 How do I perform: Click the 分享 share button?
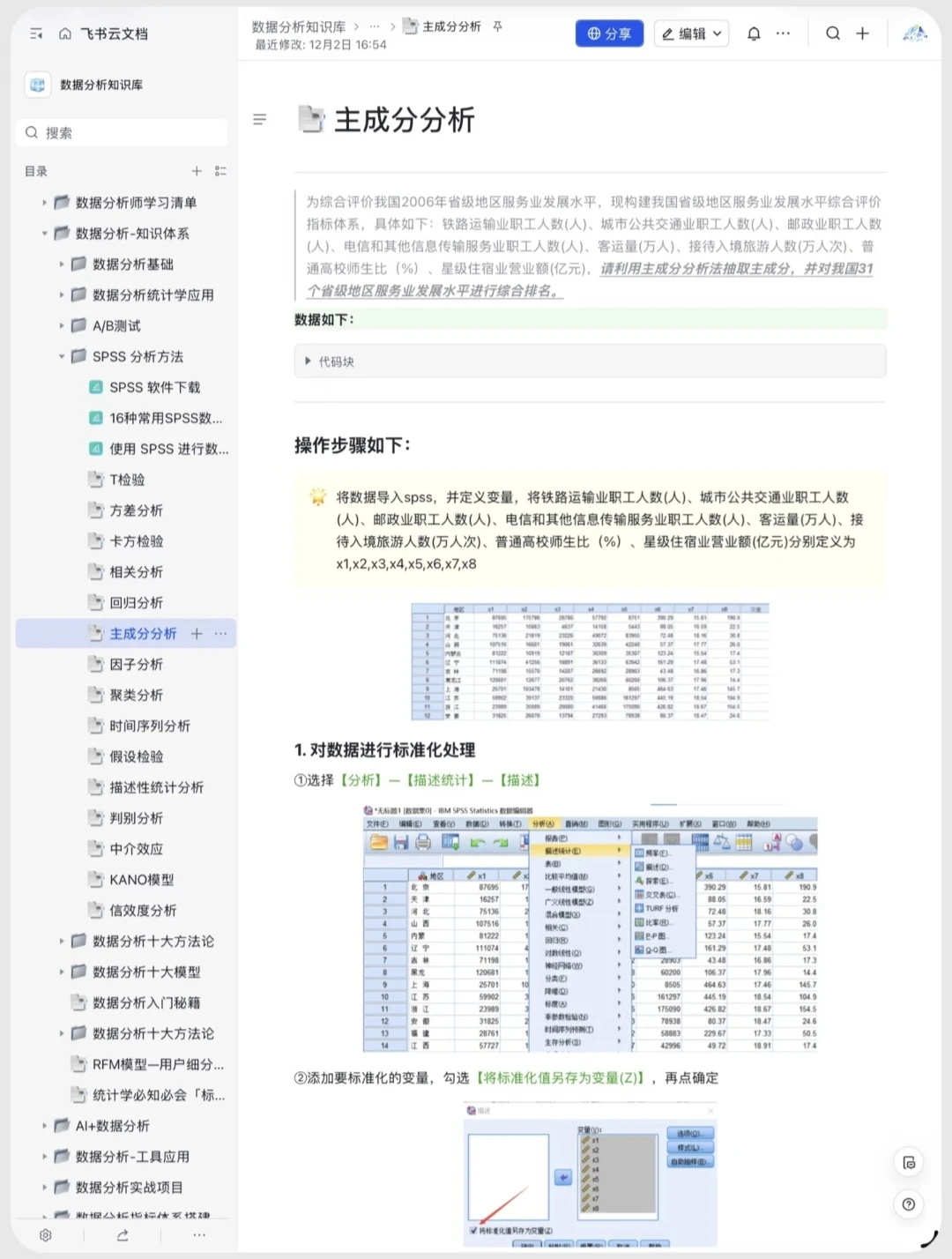[609, 33]
